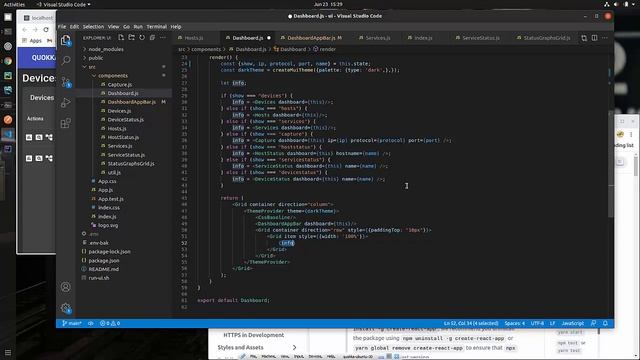Open the Selection menu
This screenshot has width=640, height=360.
pos(93,27)
